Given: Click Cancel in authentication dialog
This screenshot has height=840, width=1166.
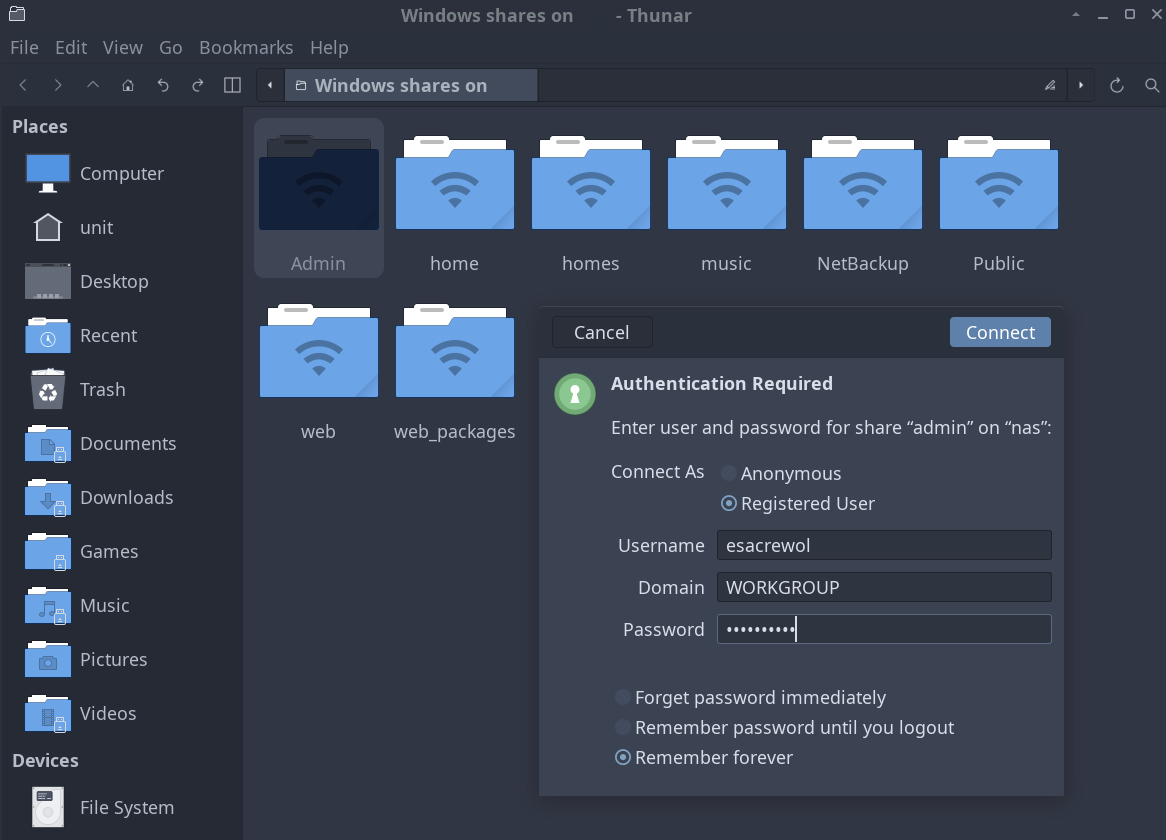Looking at the screenshot, I should pyautogui.click(x=602, y=332).
